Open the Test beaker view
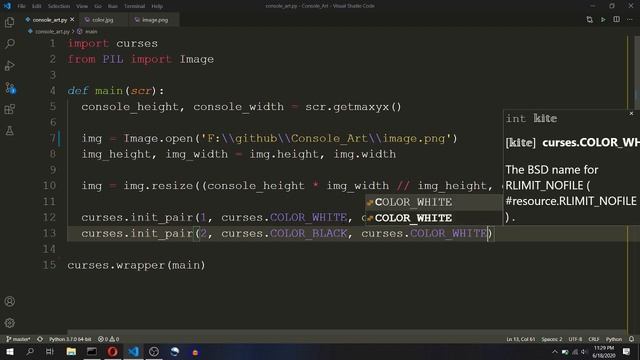 [9, 131]
